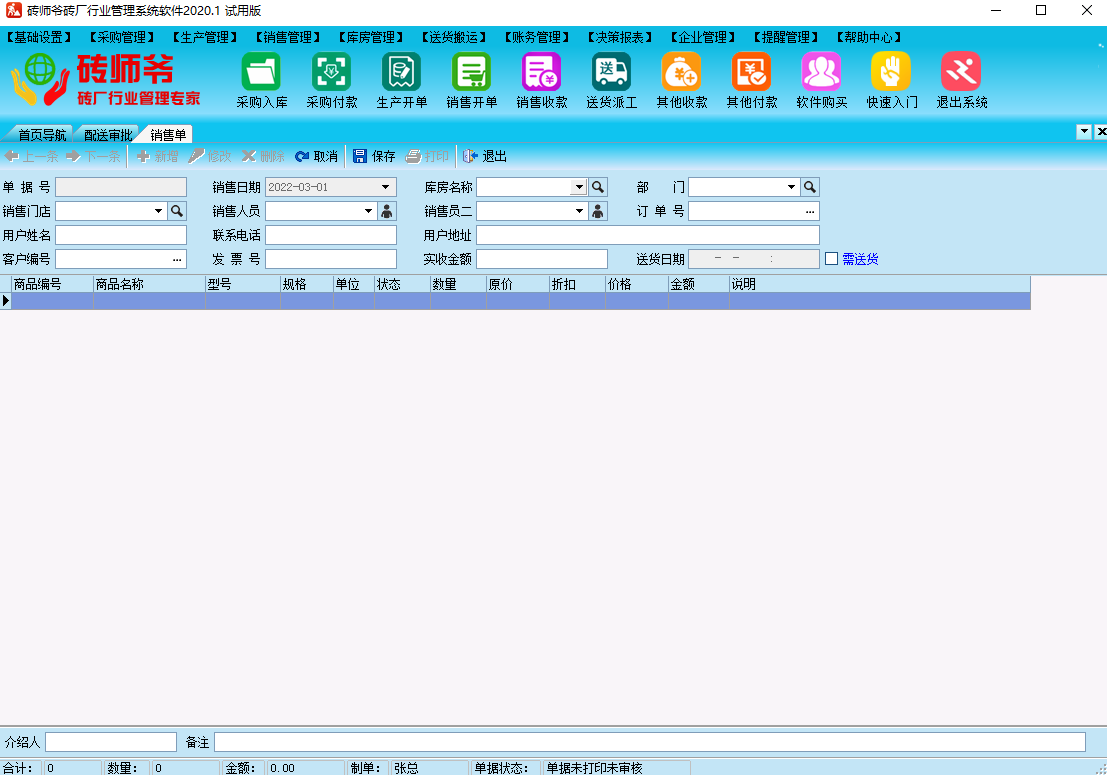The height and width of the screenshot is (775, 1107).
Task: Click the 修改 edit toolbar button
Action: click(210, 156)
